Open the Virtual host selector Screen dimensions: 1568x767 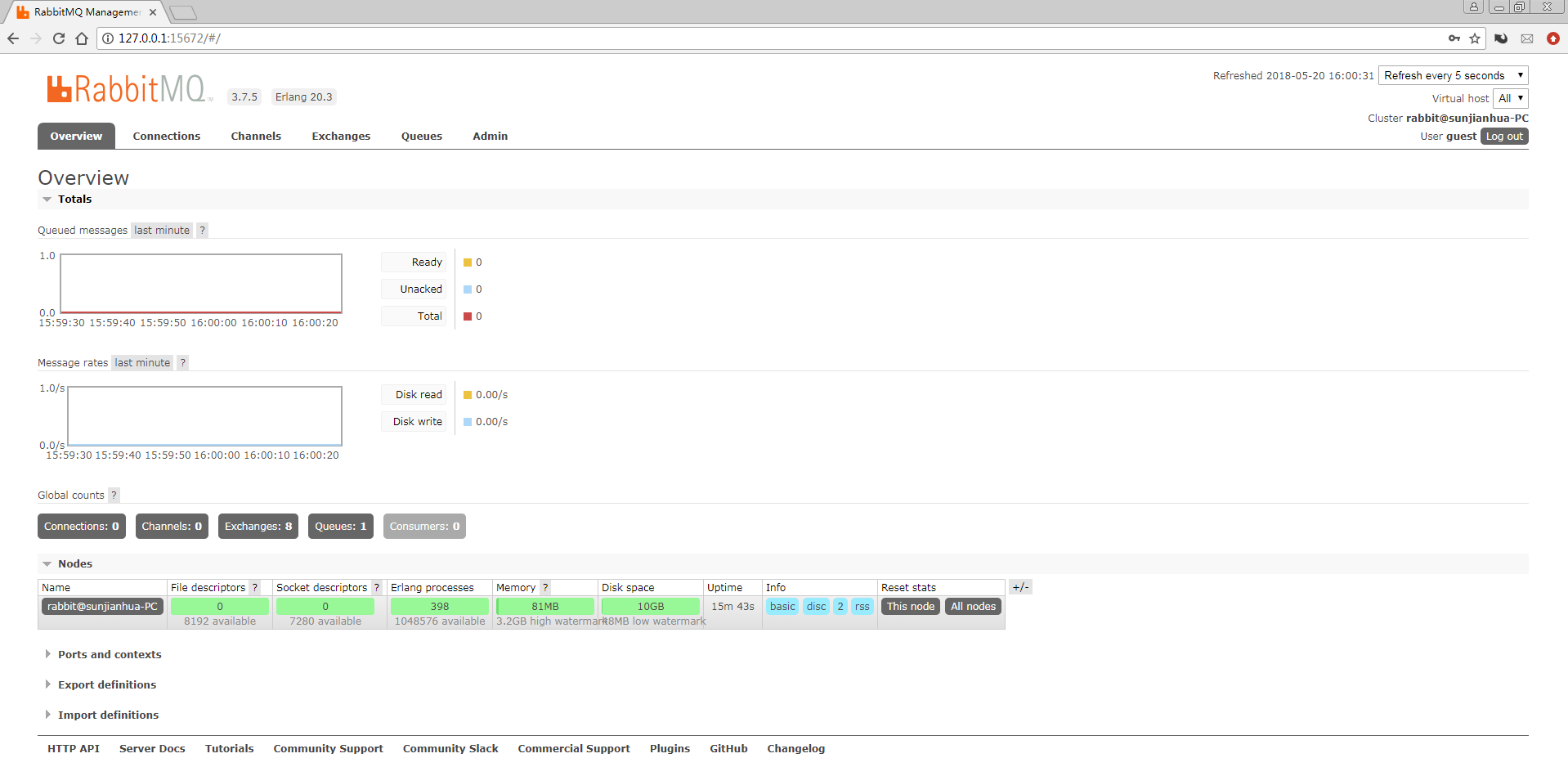coord(1510,98)
